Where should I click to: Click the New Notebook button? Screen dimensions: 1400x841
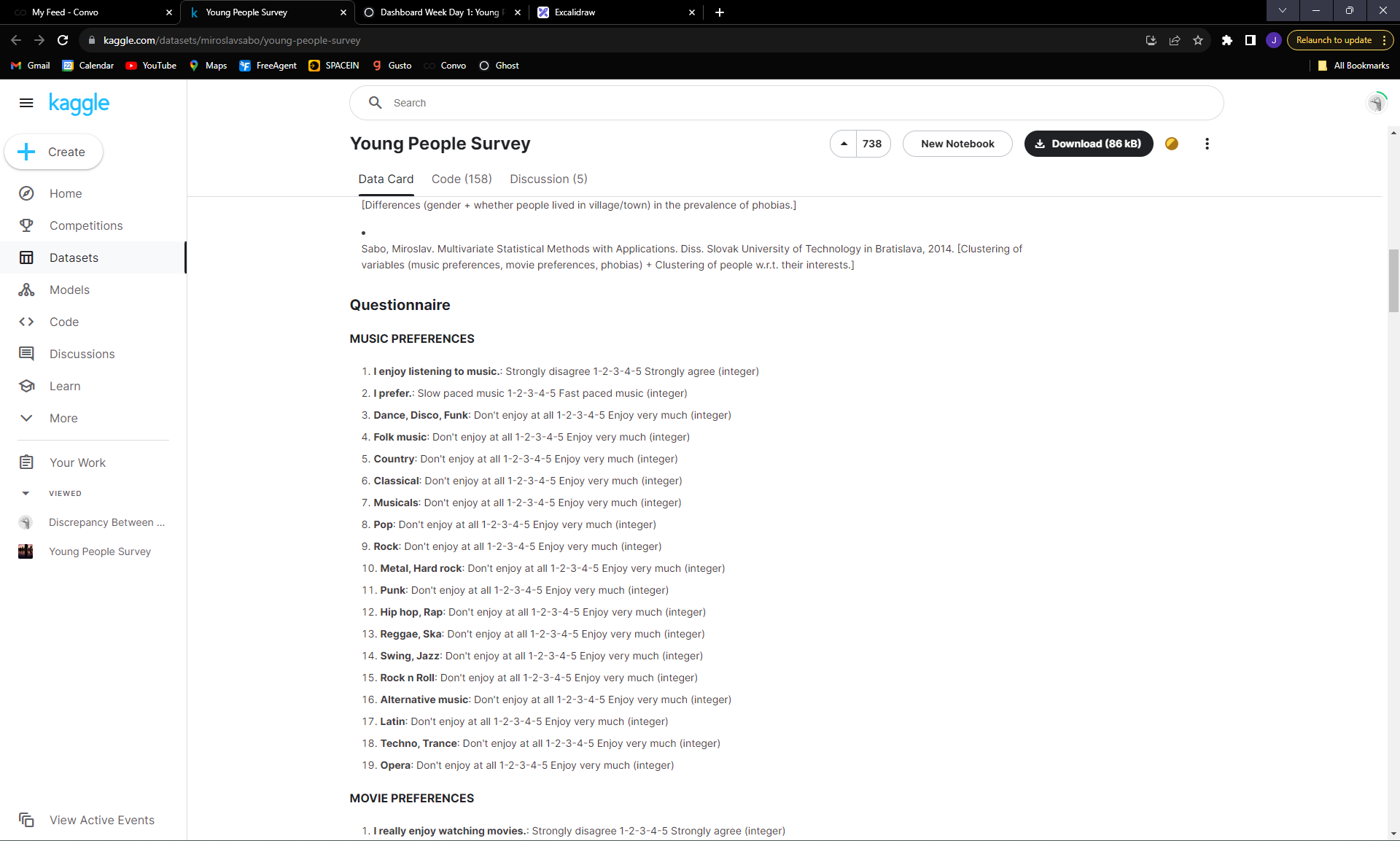tap(957, 144)
